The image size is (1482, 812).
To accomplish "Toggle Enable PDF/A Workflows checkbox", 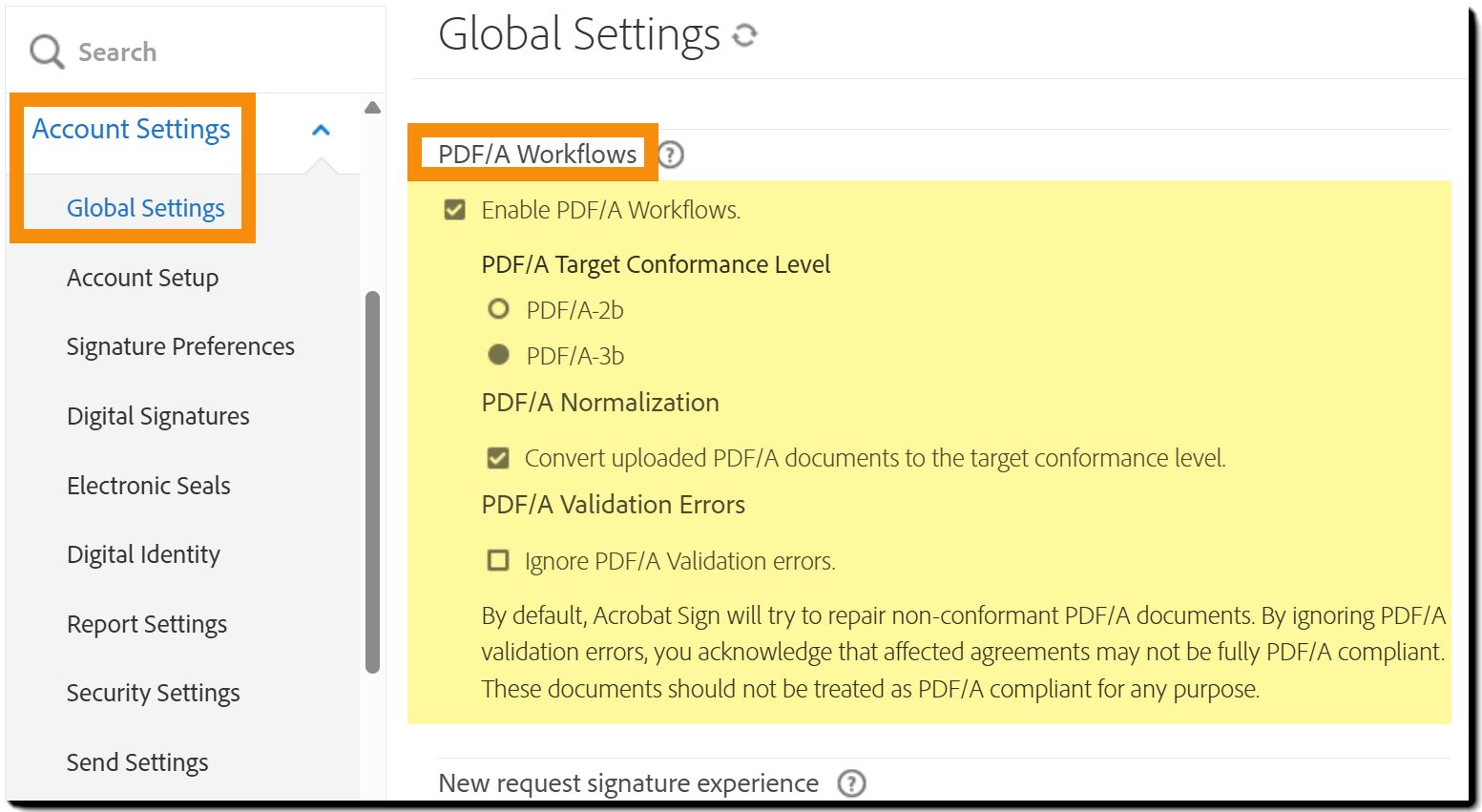I will [x=455, y=210].
